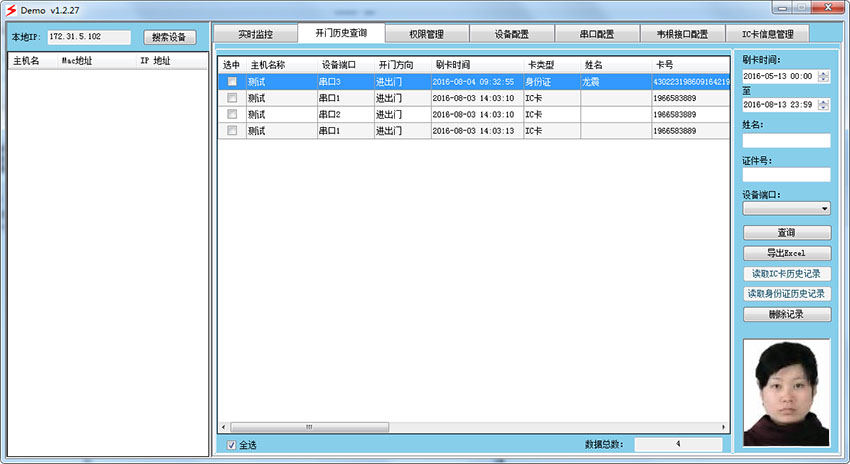Click the end date-time spinner arrows

824,104
